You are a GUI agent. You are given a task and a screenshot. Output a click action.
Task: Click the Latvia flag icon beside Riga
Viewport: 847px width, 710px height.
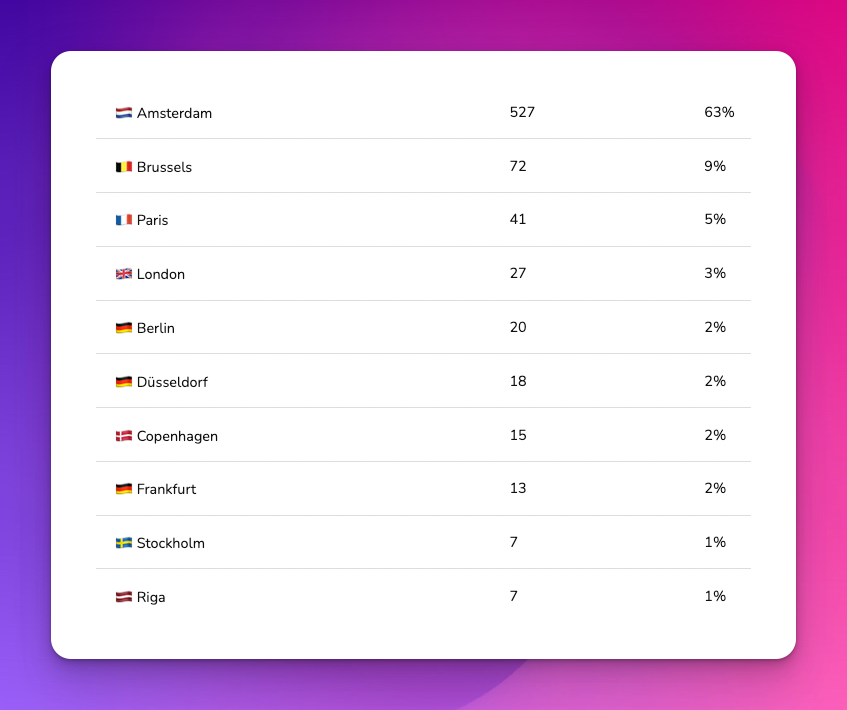124,597
